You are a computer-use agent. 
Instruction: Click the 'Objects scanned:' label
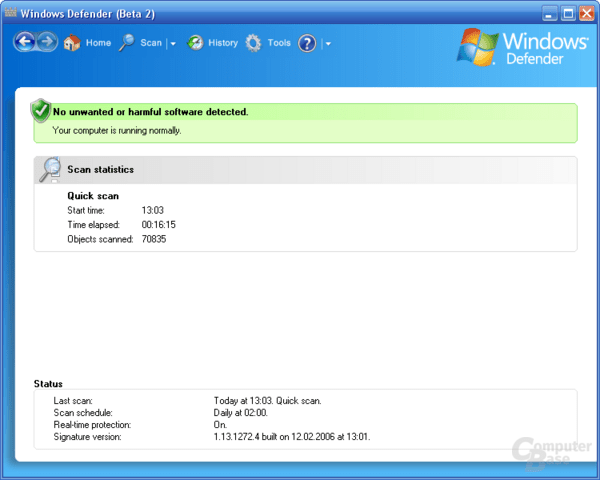point(100,239)
